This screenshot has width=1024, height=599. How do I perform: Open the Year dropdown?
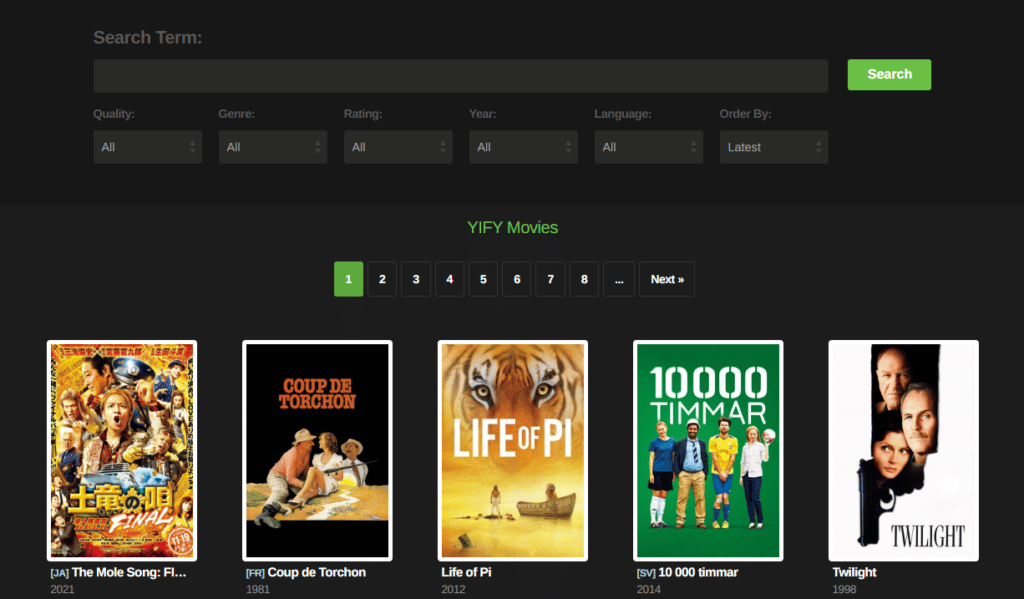(x=523, y=147)
